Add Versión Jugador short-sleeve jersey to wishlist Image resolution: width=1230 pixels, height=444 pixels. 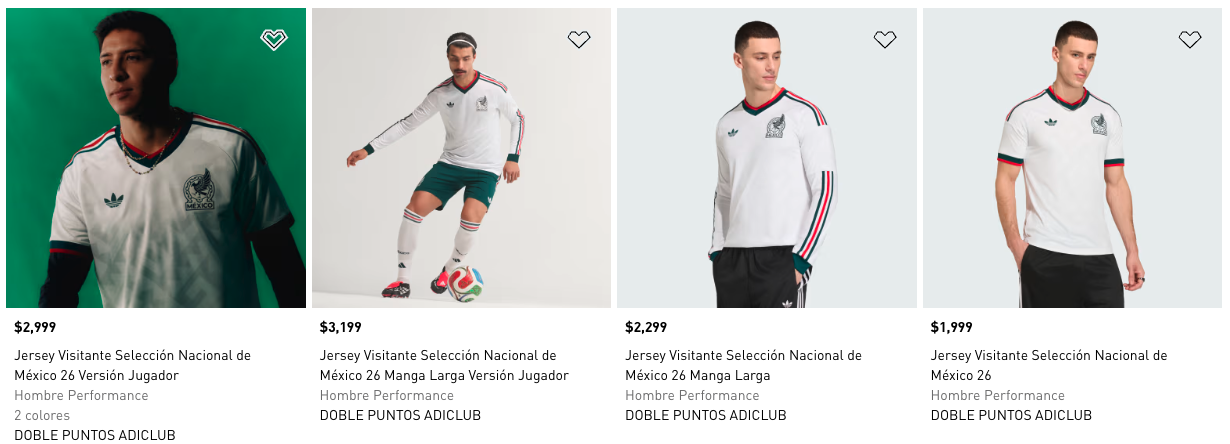274,40
